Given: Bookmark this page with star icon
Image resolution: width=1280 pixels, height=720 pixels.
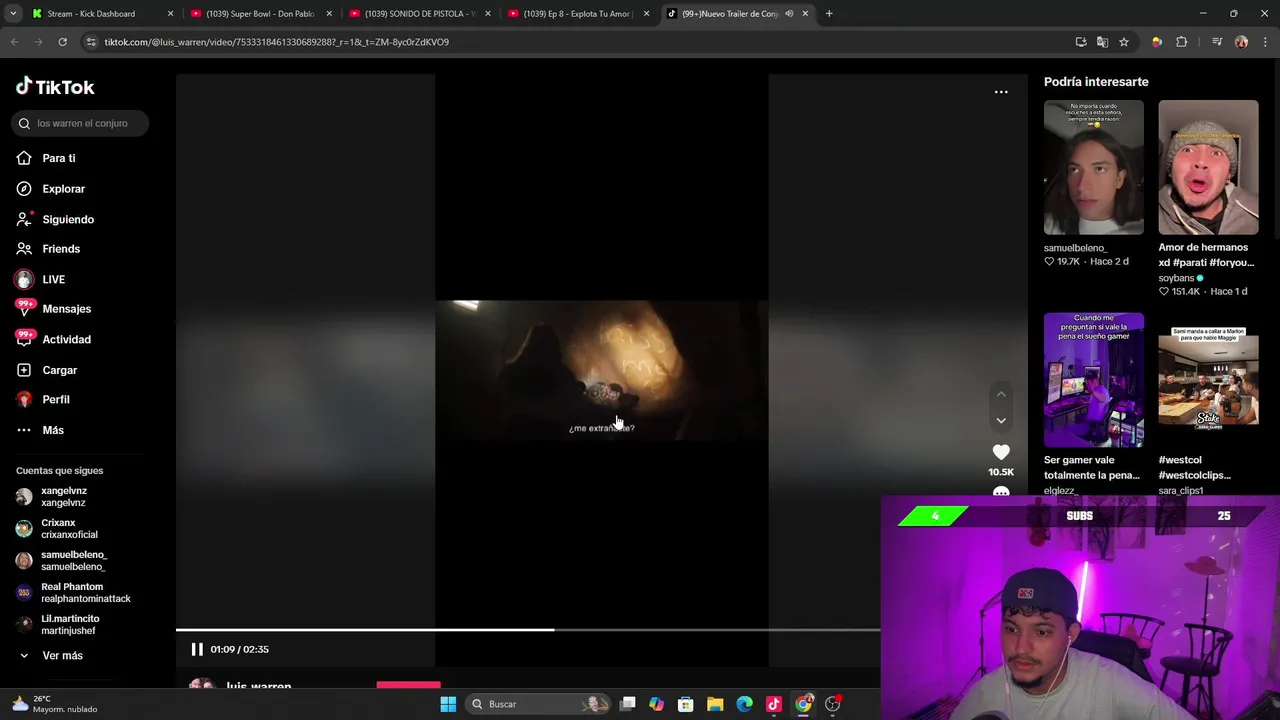Looking at the screenshot, I should tap(1124, 42).
